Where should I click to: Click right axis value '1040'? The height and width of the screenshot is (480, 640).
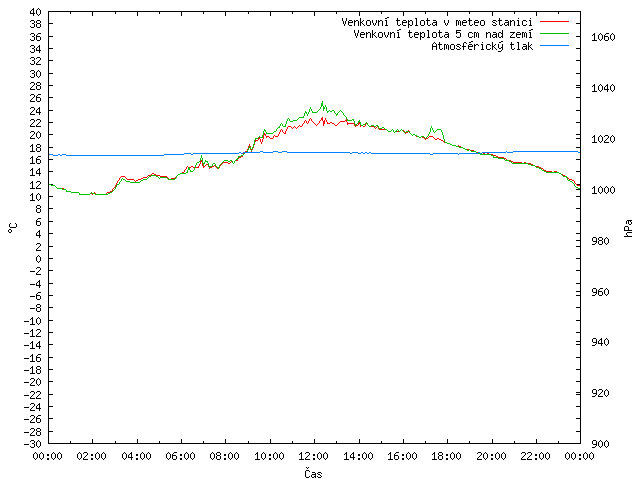(603, 88)
